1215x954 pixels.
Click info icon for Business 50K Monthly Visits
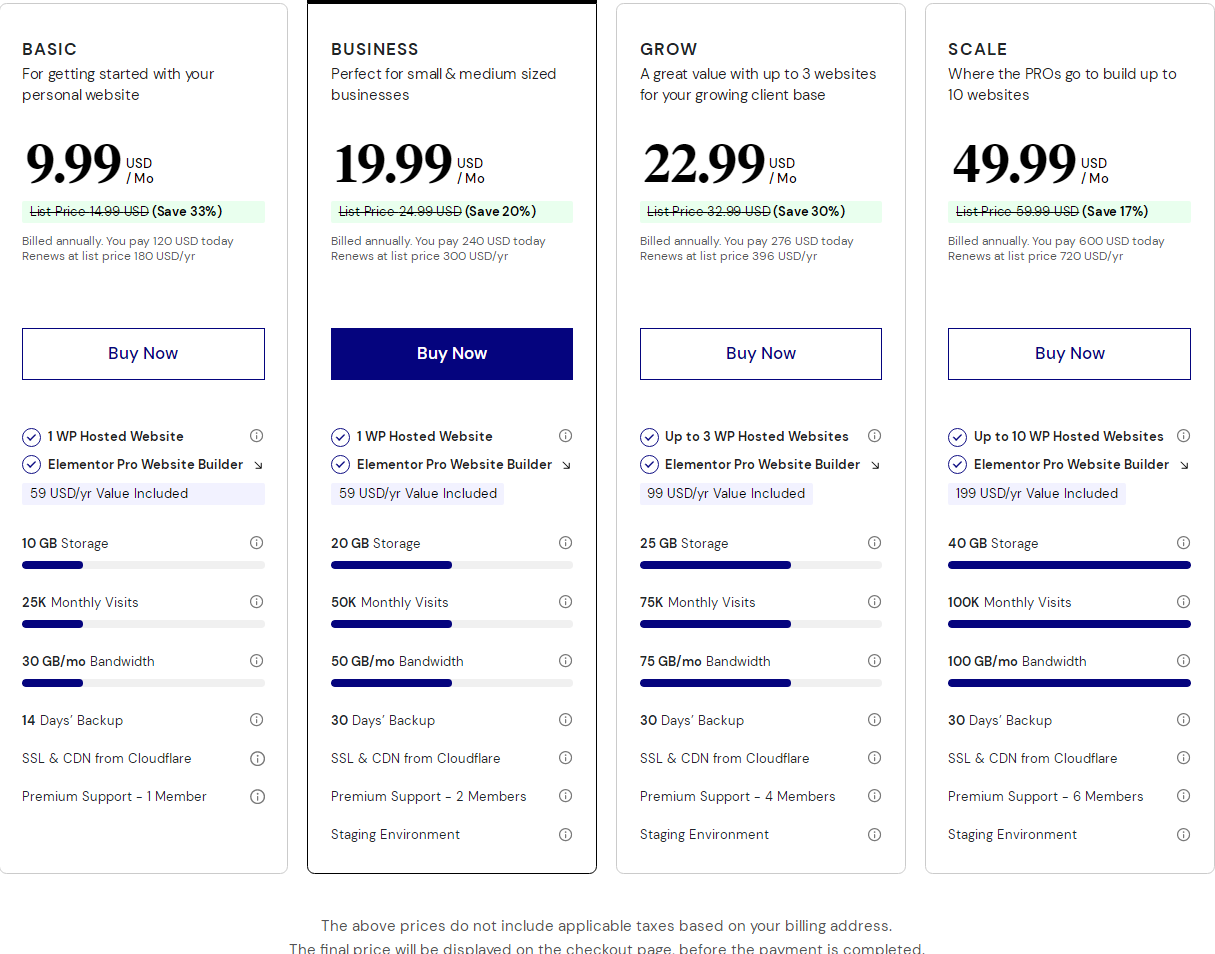[565, 602]
